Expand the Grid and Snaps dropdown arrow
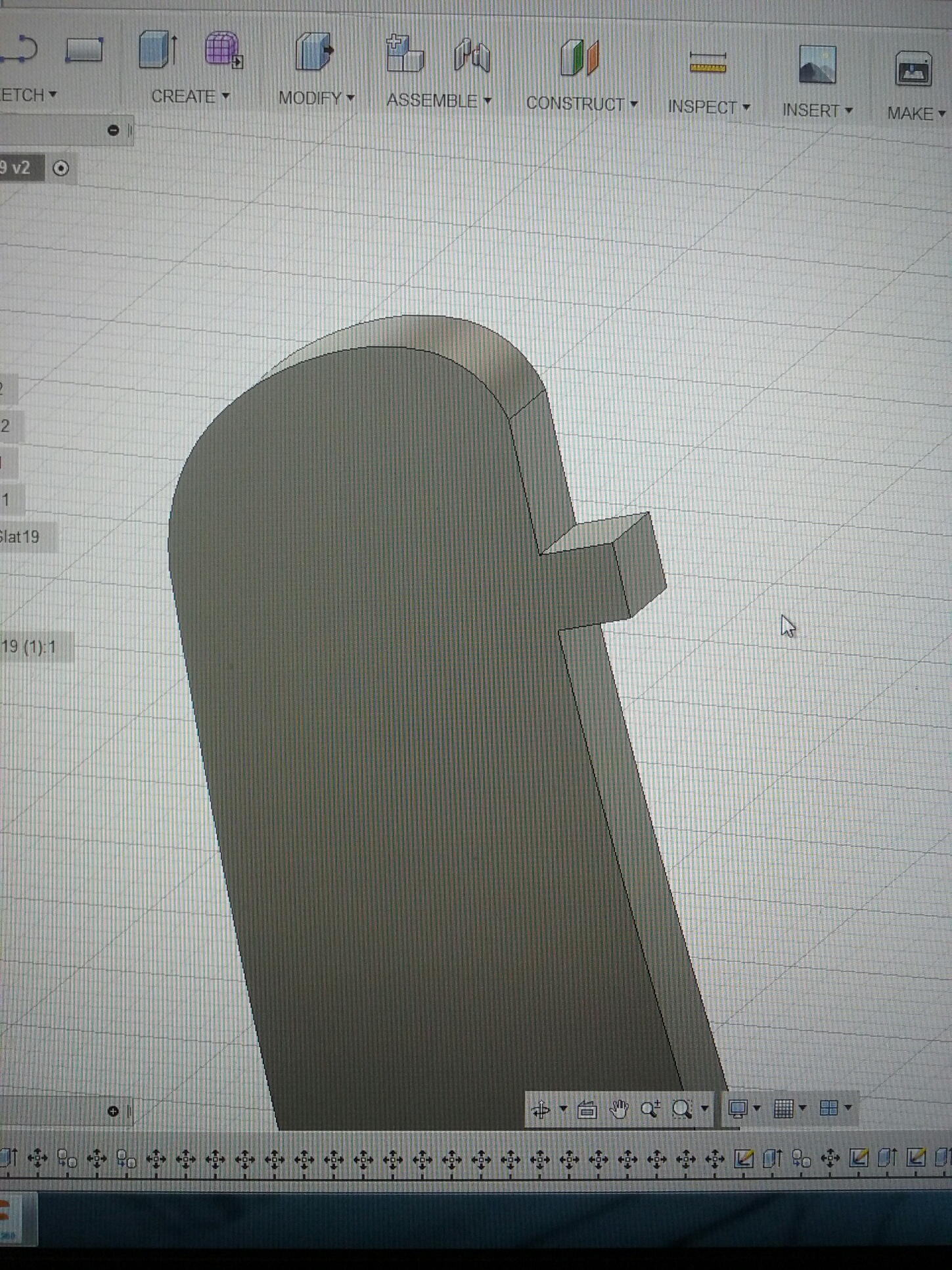The width and height of the screenshot is (952, 1270). pos(802,1109)
